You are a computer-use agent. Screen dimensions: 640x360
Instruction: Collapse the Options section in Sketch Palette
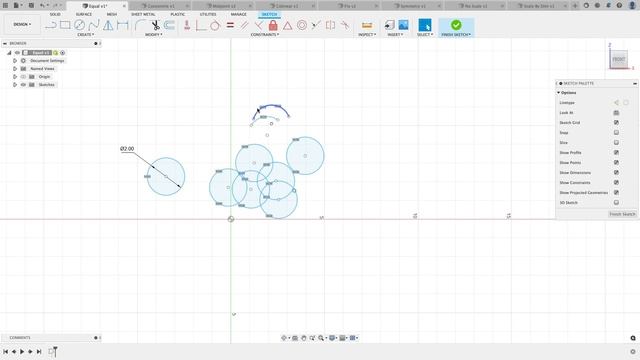click(558, 93)
